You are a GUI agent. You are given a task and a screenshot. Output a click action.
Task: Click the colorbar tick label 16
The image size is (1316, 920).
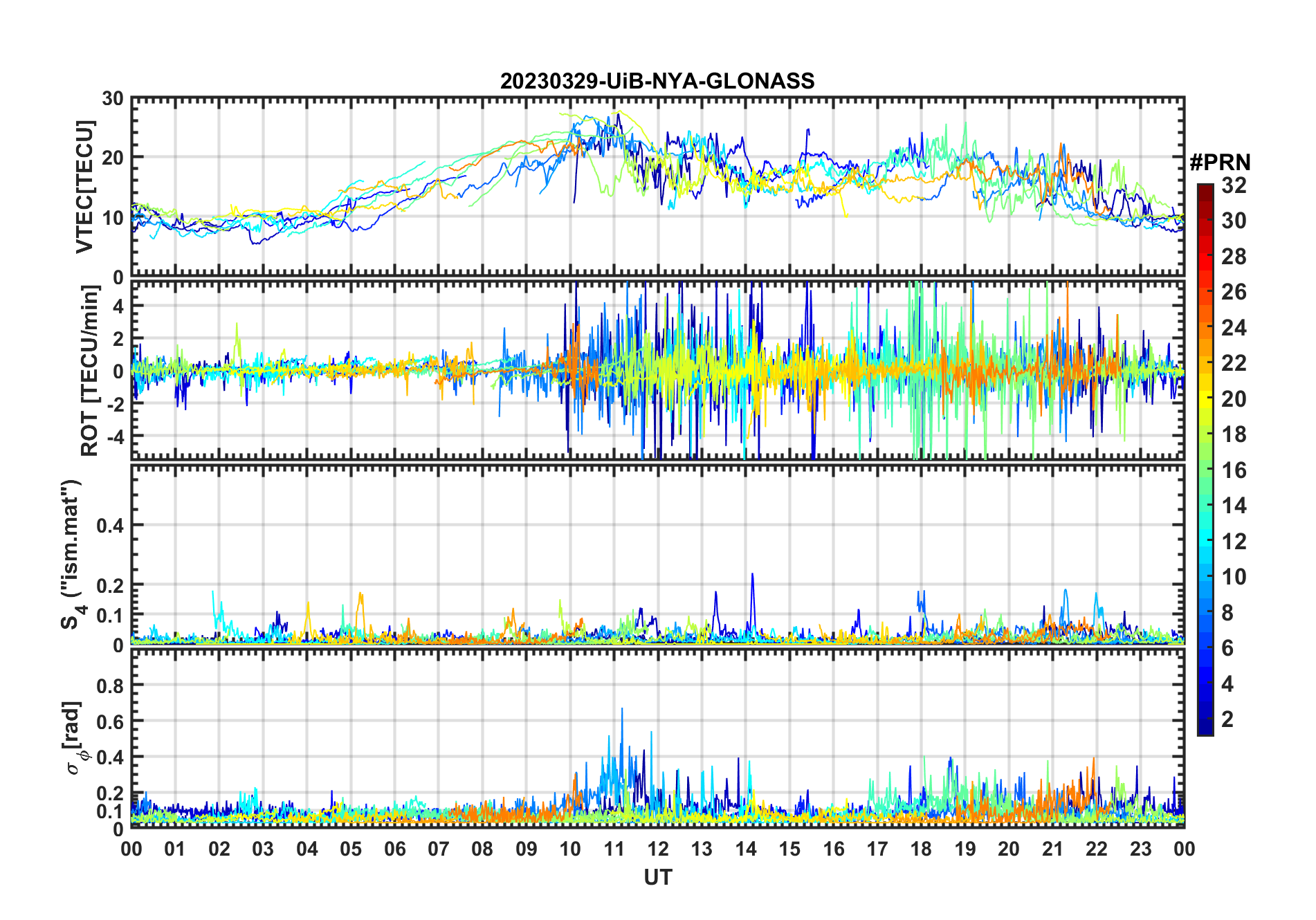click(x=1234, y=470)
